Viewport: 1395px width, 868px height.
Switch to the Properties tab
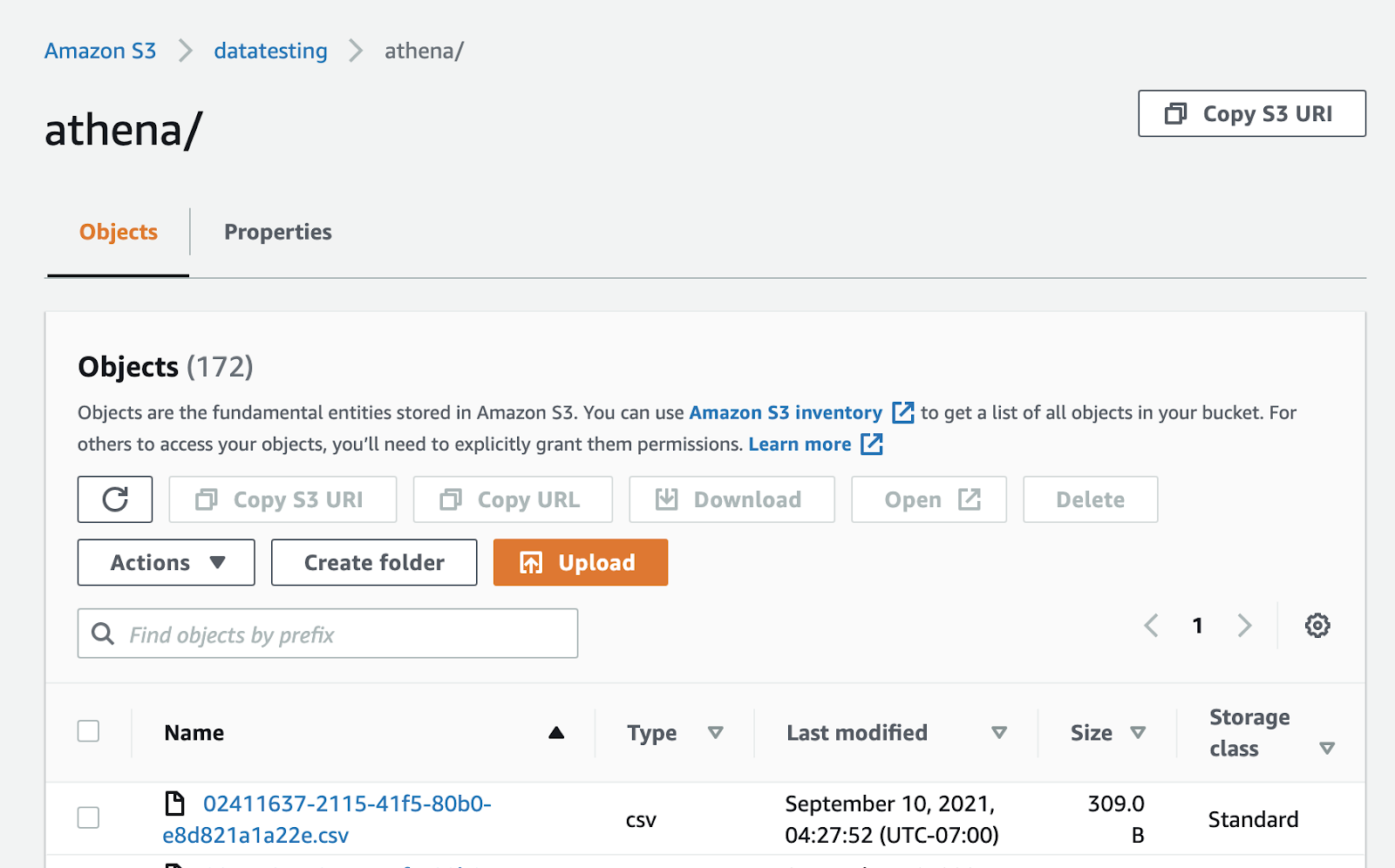click(x=278, y=232)
